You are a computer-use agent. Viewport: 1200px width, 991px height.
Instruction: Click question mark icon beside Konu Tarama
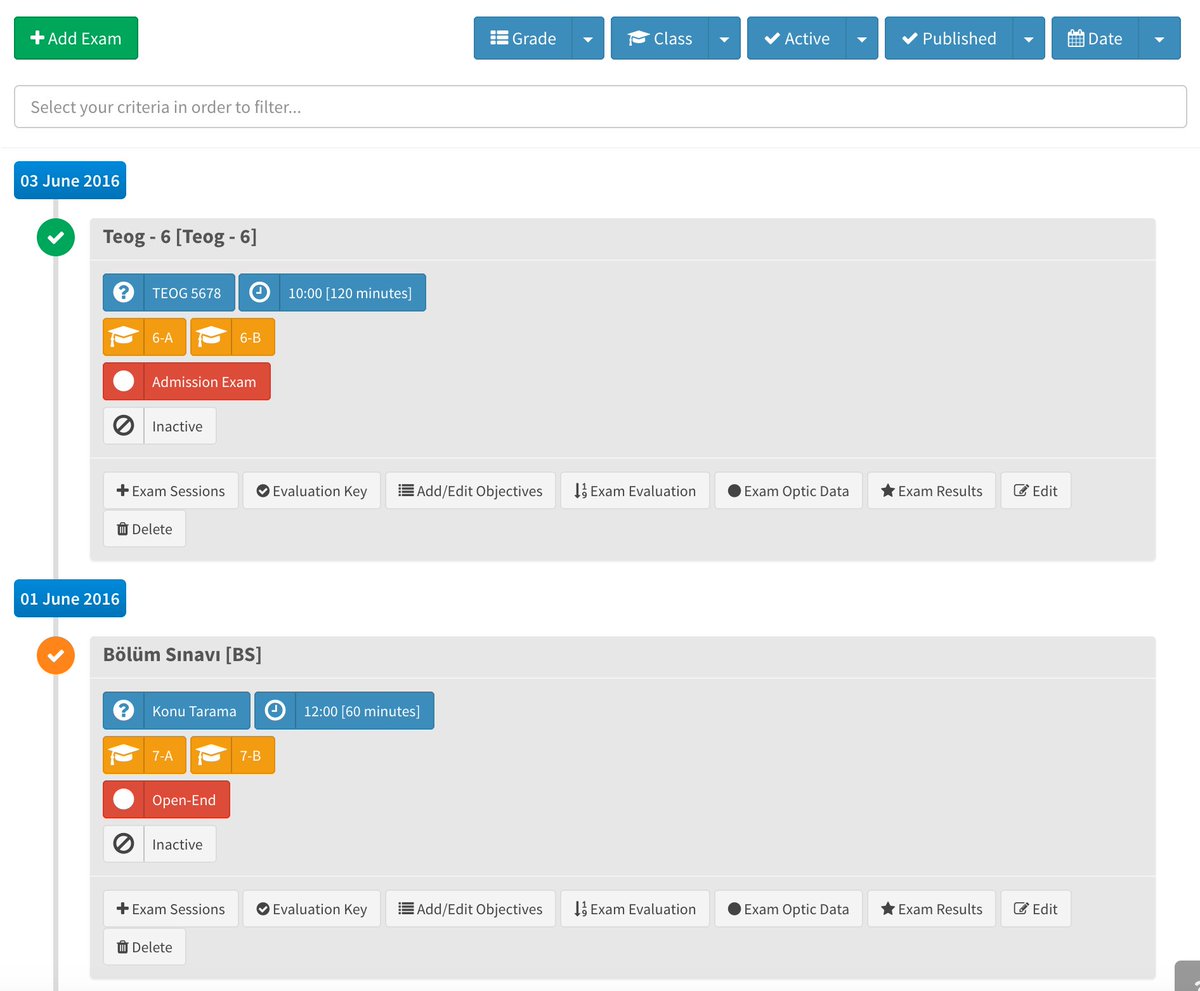[123, 711]
